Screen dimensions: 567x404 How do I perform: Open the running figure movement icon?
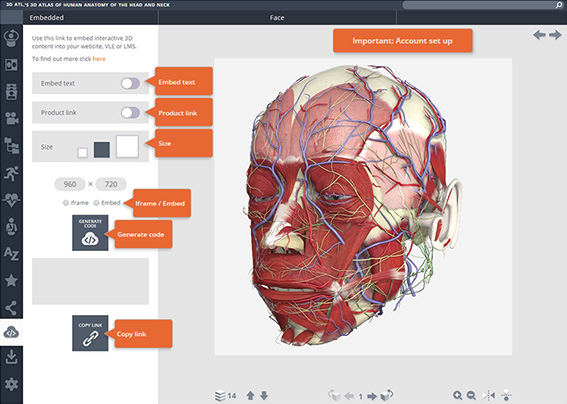(x=11, y=173)
